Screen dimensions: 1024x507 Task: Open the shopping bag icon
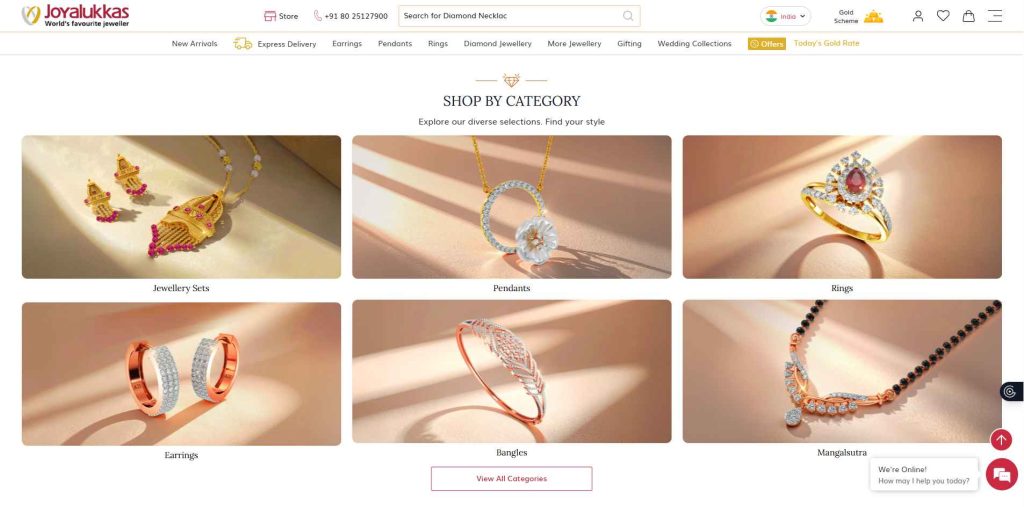[x=968, y=16]
